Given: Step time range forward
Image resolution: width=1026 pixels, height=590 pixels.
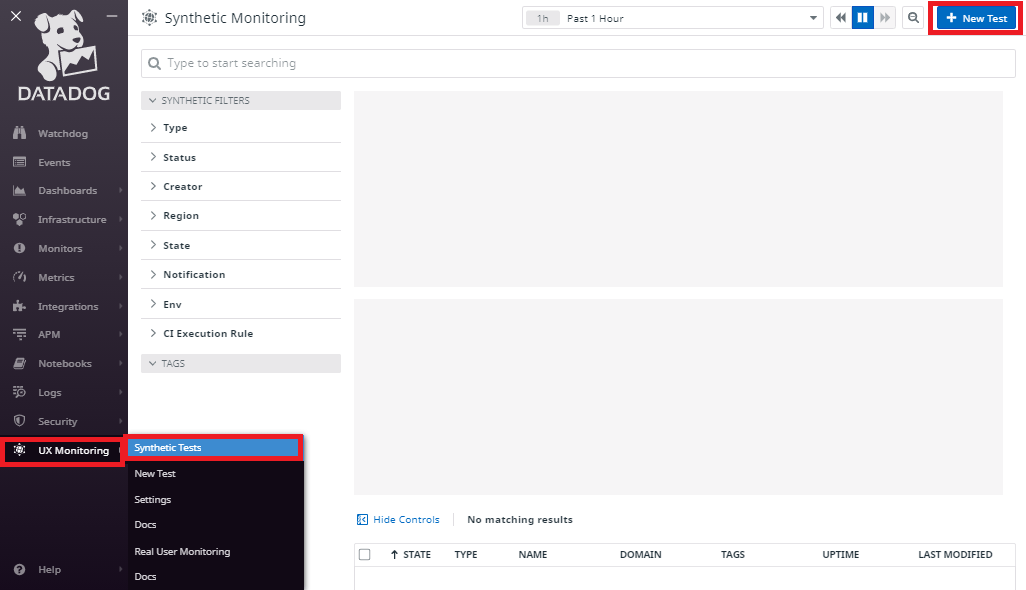Looking at the screenshot, I should pyautogui.click(x=885, y=18).
